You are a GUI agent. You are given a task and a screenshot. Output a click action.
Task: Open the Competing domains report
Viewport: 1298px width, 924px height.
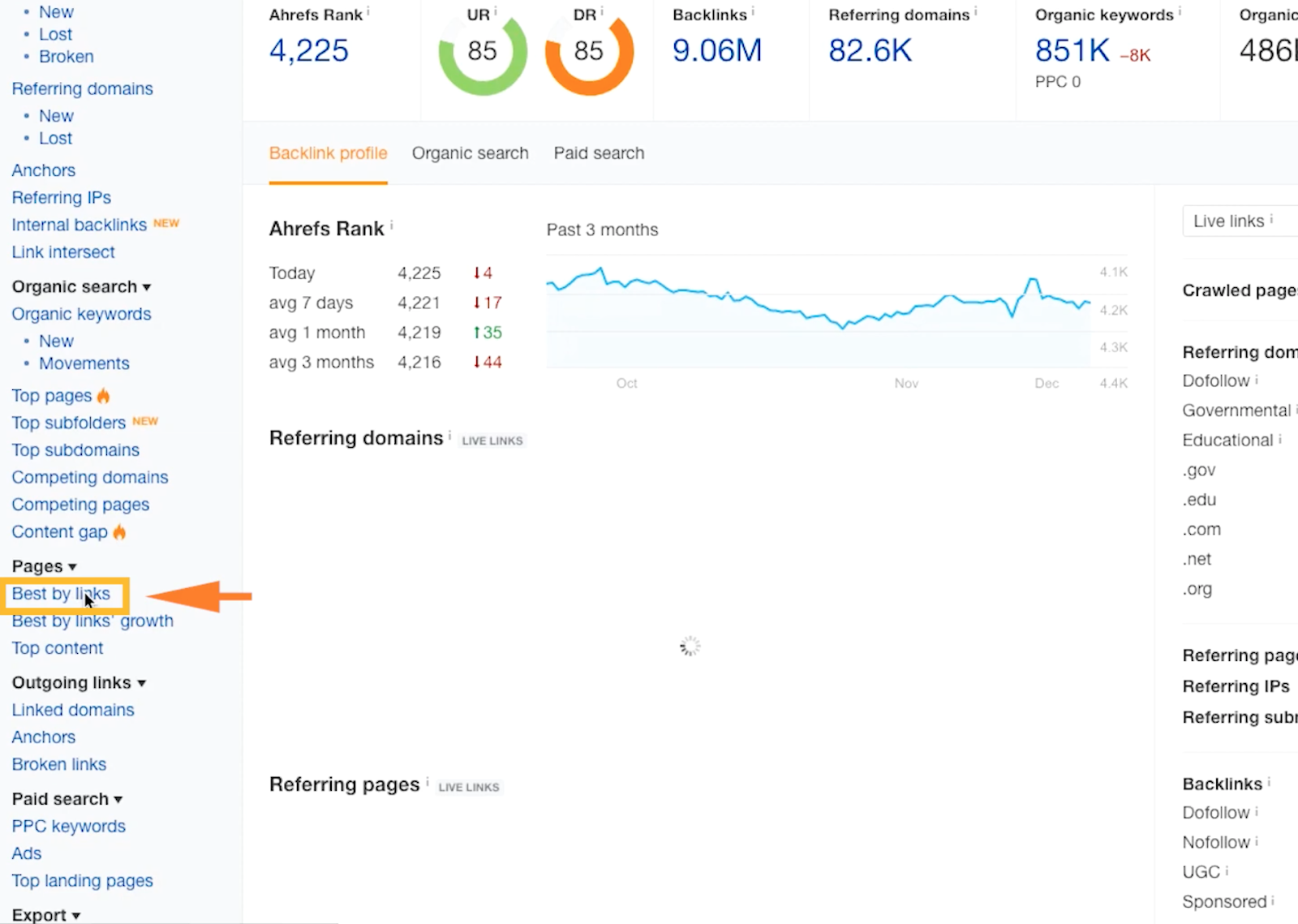click(90, 477)
